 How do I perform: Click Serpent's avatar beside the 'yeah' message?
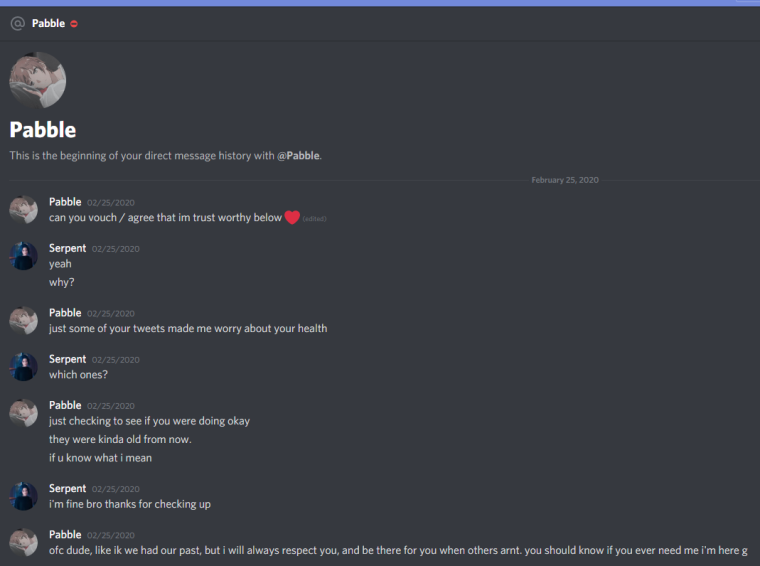click(x=23, y=256)
